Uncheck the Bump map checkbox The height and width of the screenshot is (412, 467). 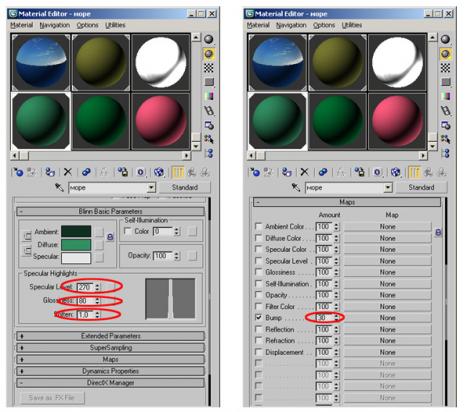point(258,317)
